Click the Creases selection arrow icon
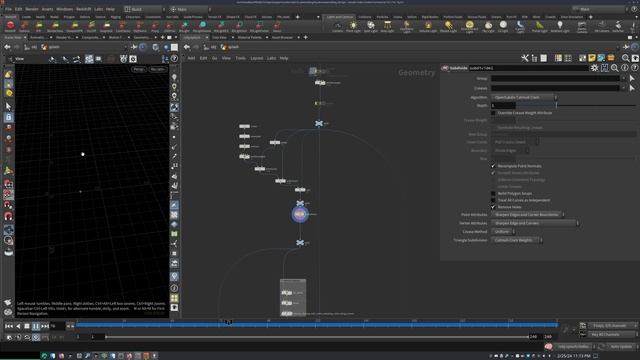The width and height of the screenshot is (640, 360). tap(632, 88)
